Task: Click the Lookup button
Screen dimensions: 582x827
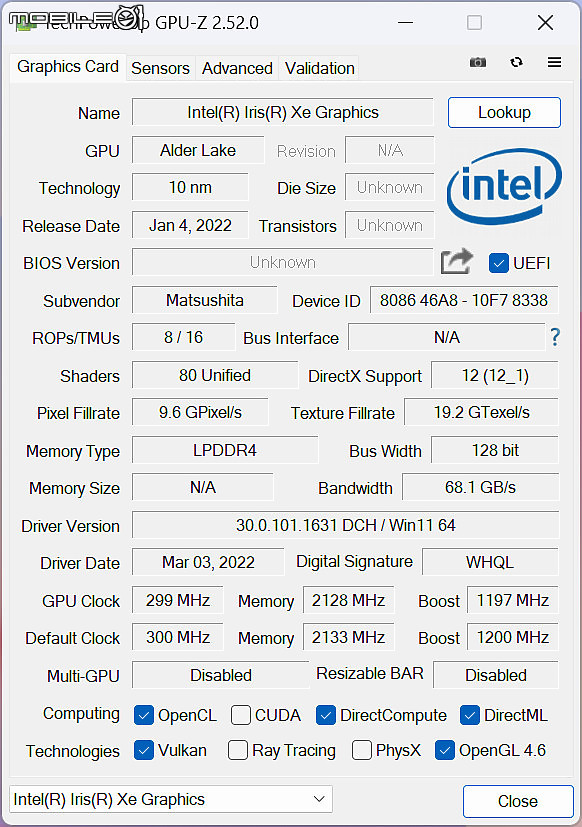Action: click(x=504, y=112)
